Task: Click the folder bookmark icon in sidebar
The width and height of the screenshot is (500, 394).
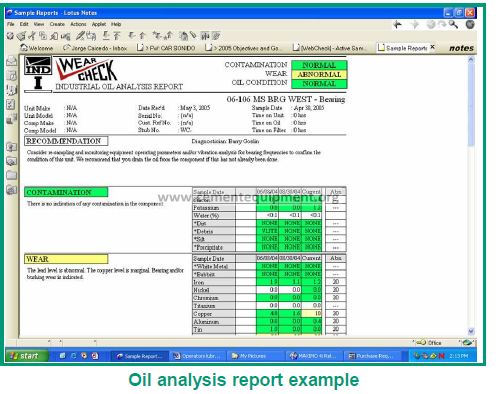Action: pyautogui.click(x=12, y=175)
